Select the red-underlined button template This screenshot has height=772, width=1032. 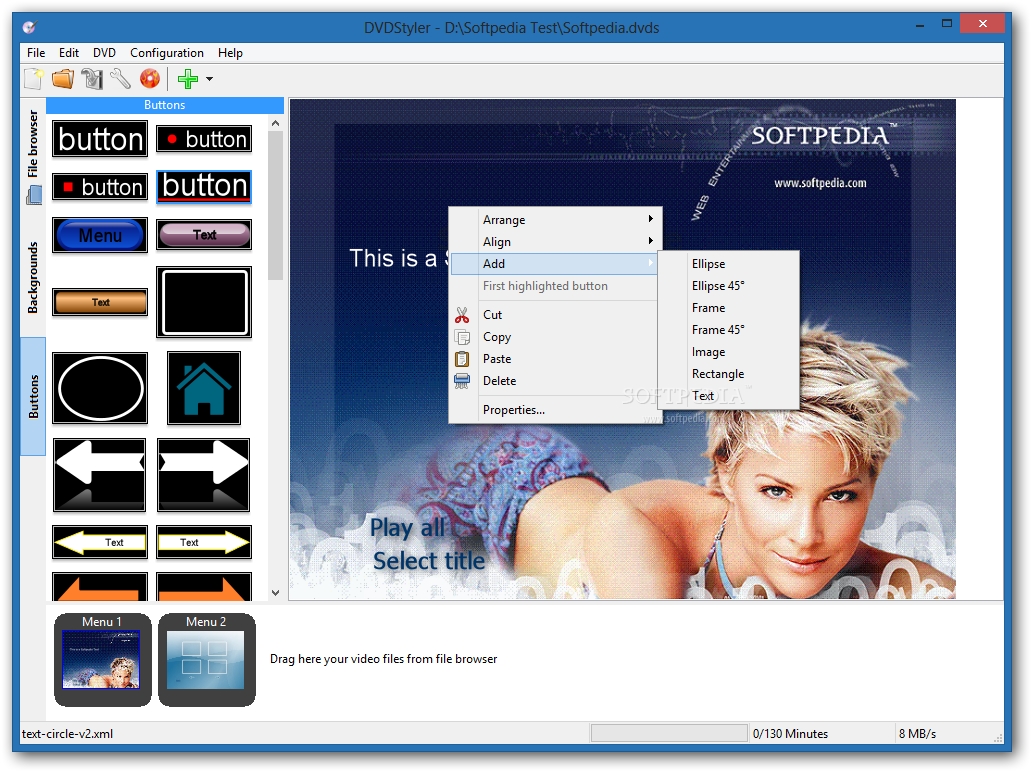pyautogui.click(x=204, y=187)
